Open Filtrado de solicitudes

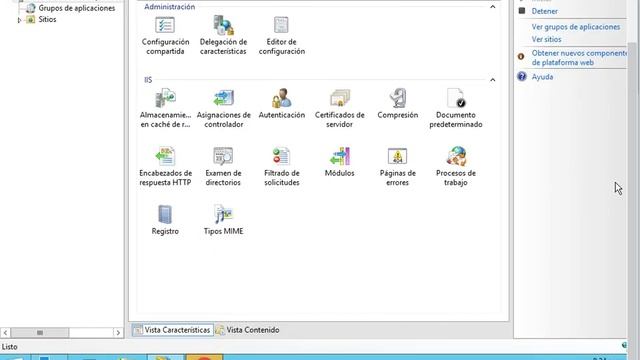pyautogui.click(x=282, y=167)
